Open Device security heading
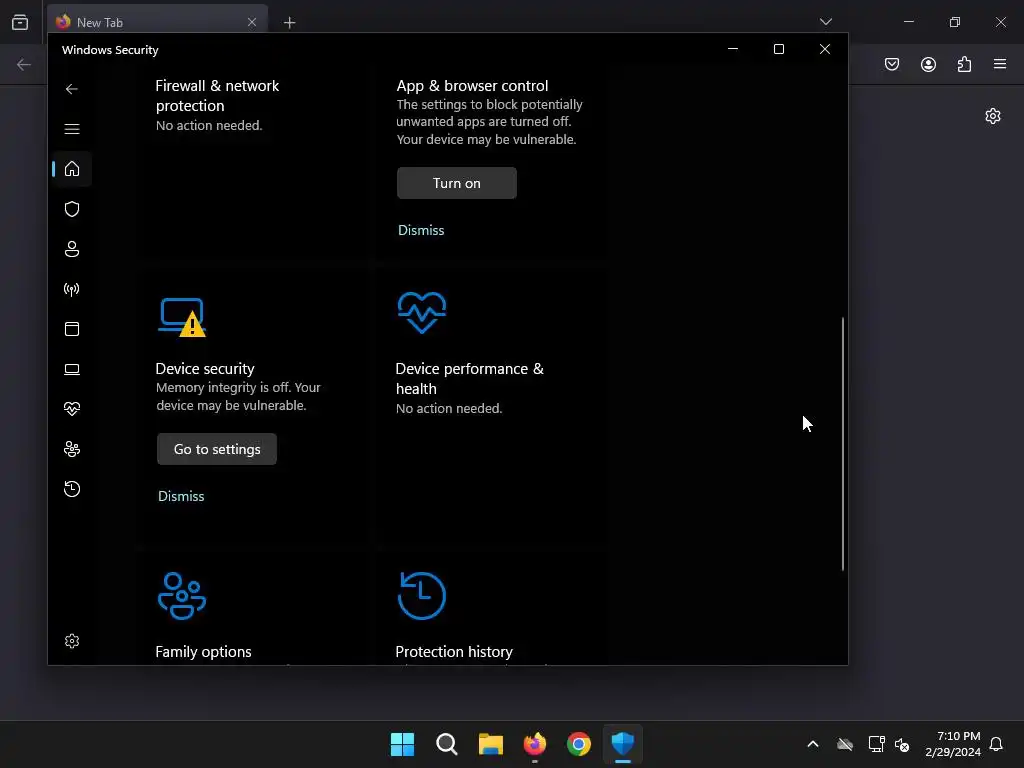Image resolution: width=1024 pixels, height=768 pixels. pos(205,369)
